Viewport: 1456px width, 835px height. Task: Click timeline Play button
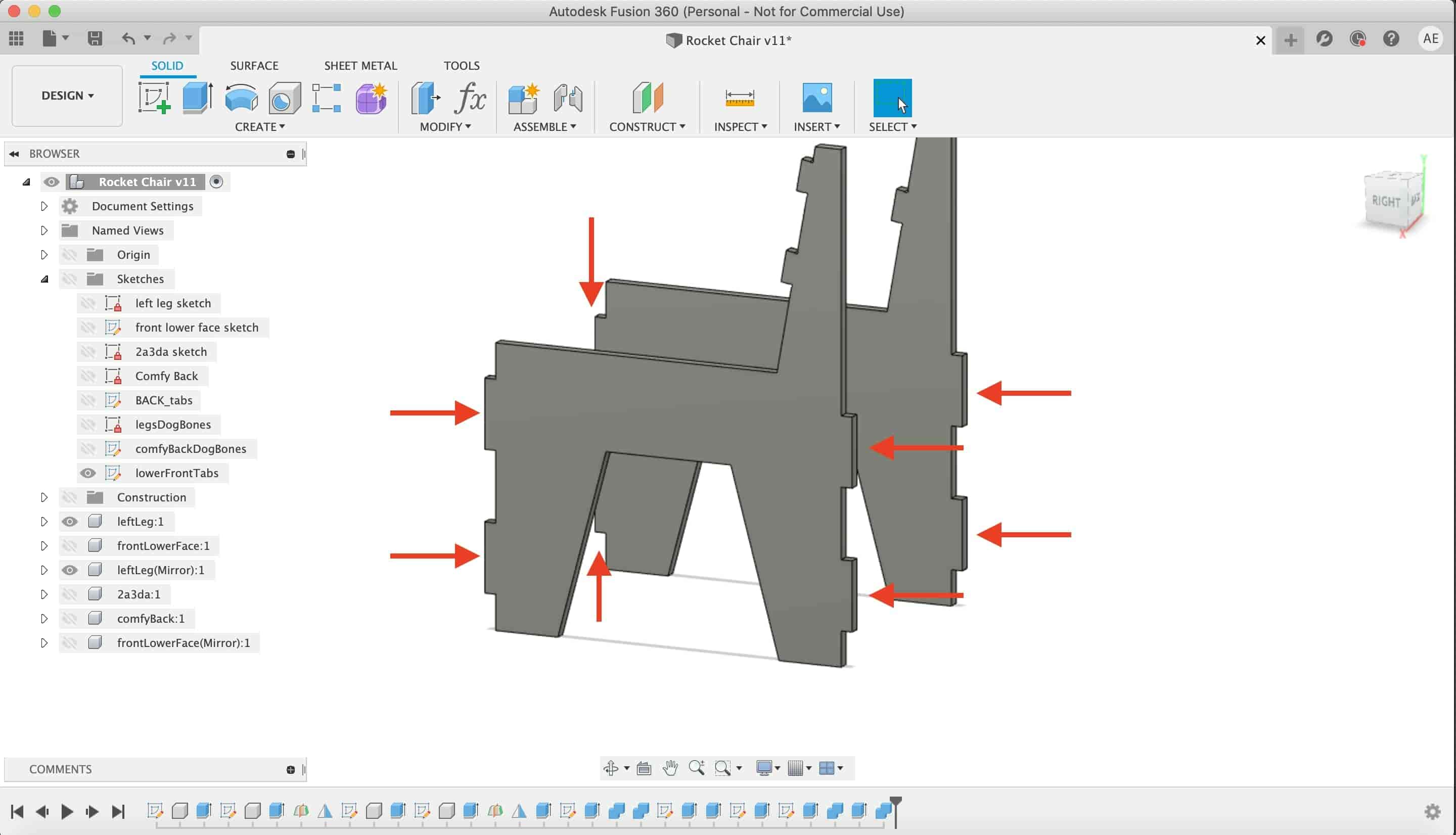pyautogui.click(x=67, y=811)
